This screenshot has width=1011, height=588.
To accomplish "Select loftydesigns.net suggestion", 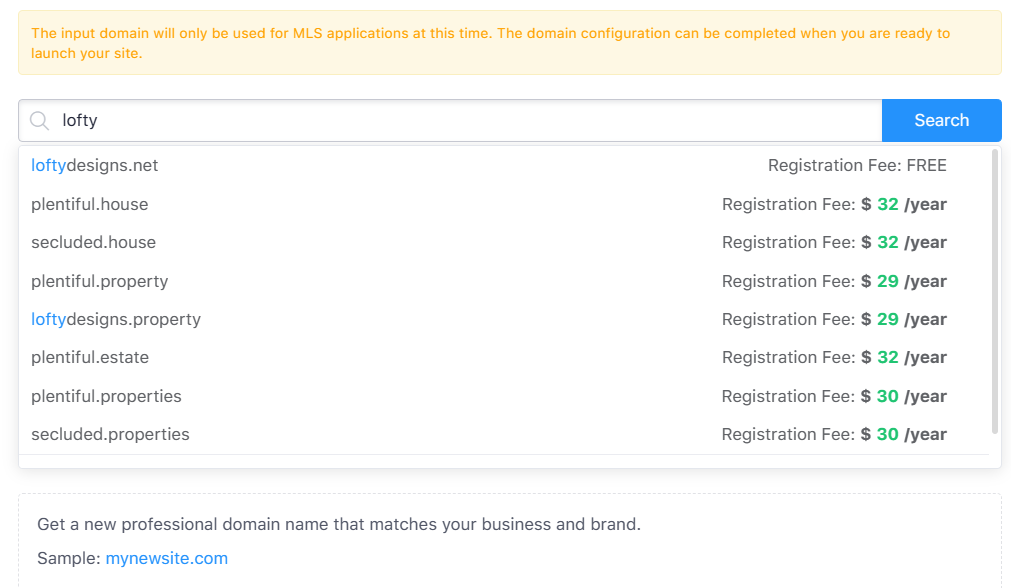I will [x=94, y=166].
